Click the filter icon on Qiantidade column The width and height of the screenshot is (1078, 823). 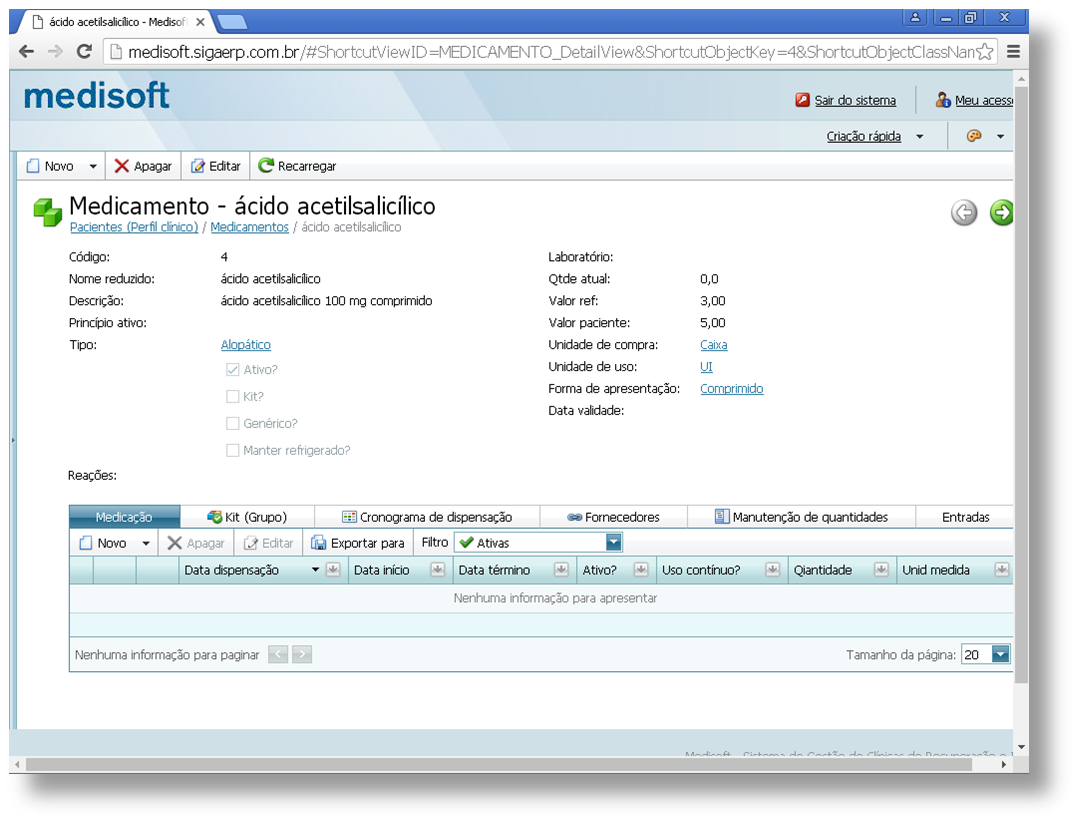(881, 569)
